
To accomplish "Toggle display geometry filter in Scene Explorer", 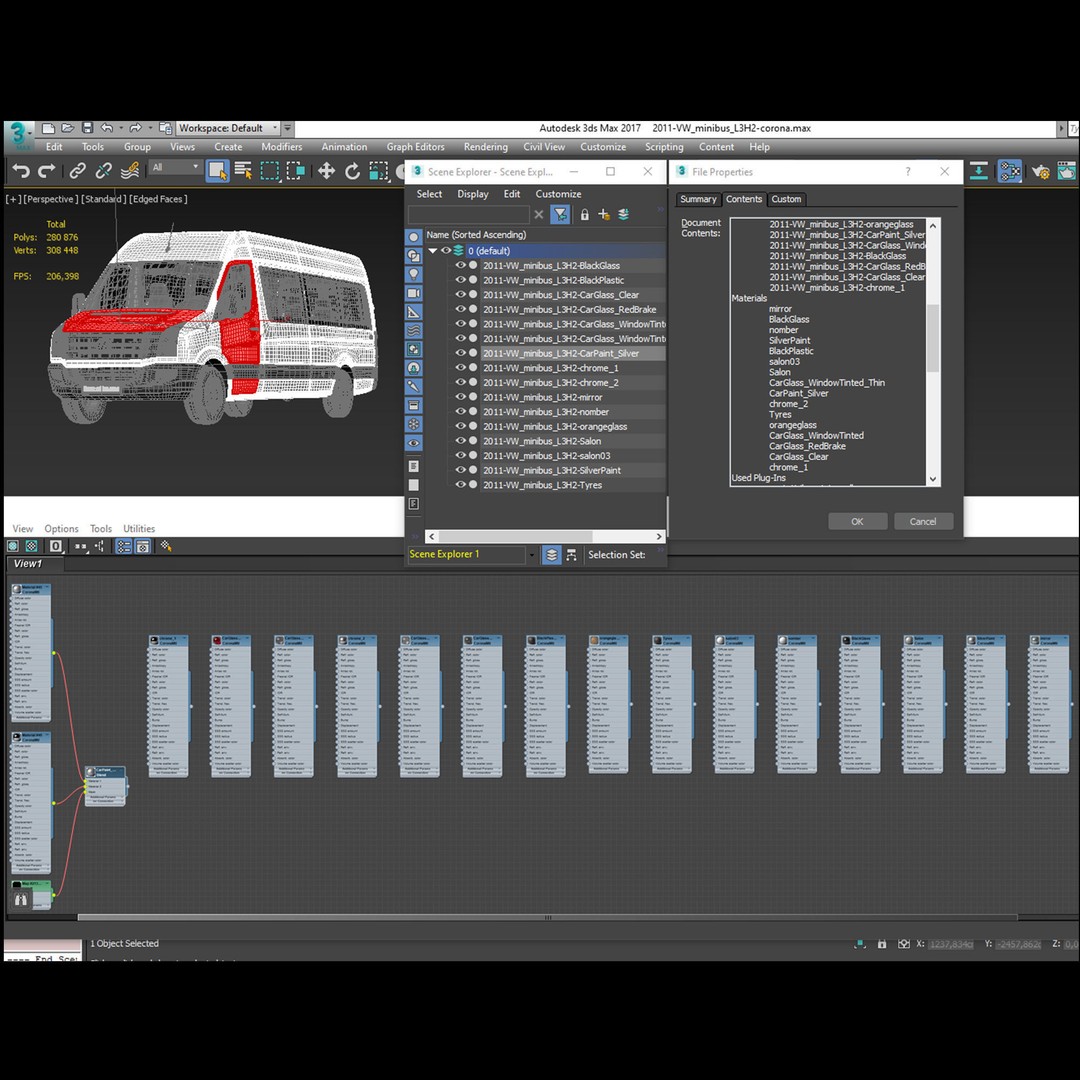I will tap(413, 237).
